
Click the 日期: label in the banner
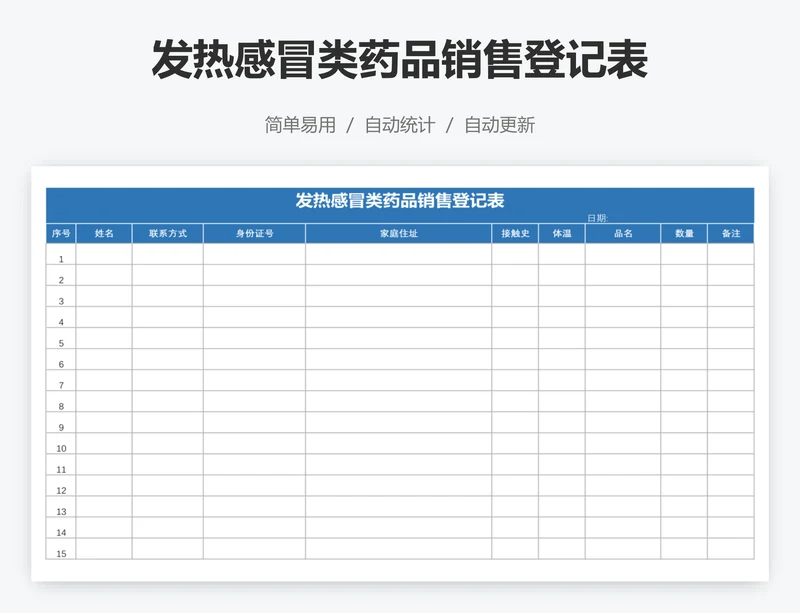click(x=597, y=218)
